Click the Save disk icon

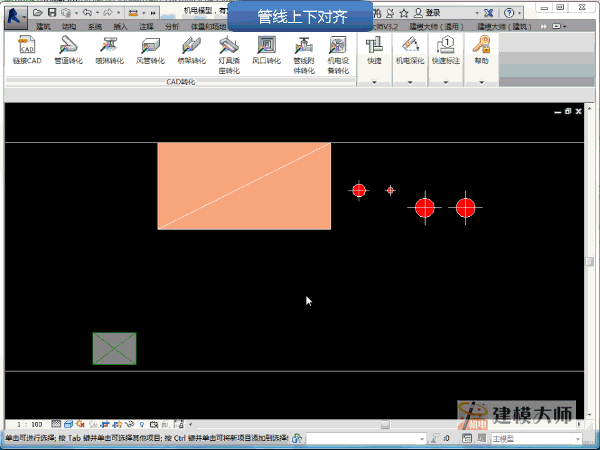pyautogui.click(x=52, y=13)
